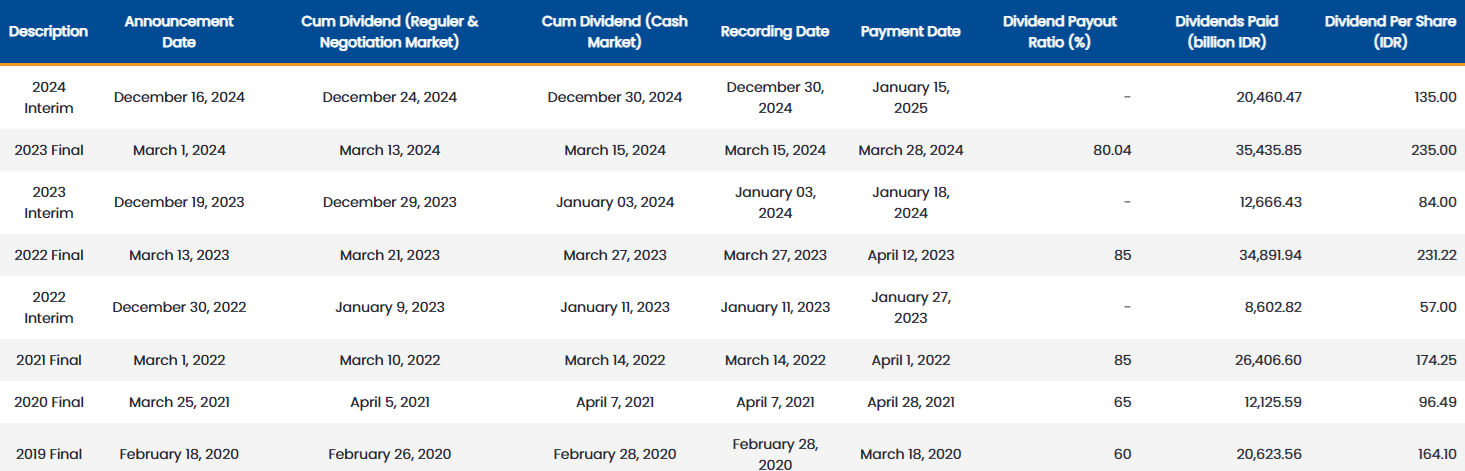Click the 2023 Final row label
This screenshot has width=1465, height=471.
[49, 150]
